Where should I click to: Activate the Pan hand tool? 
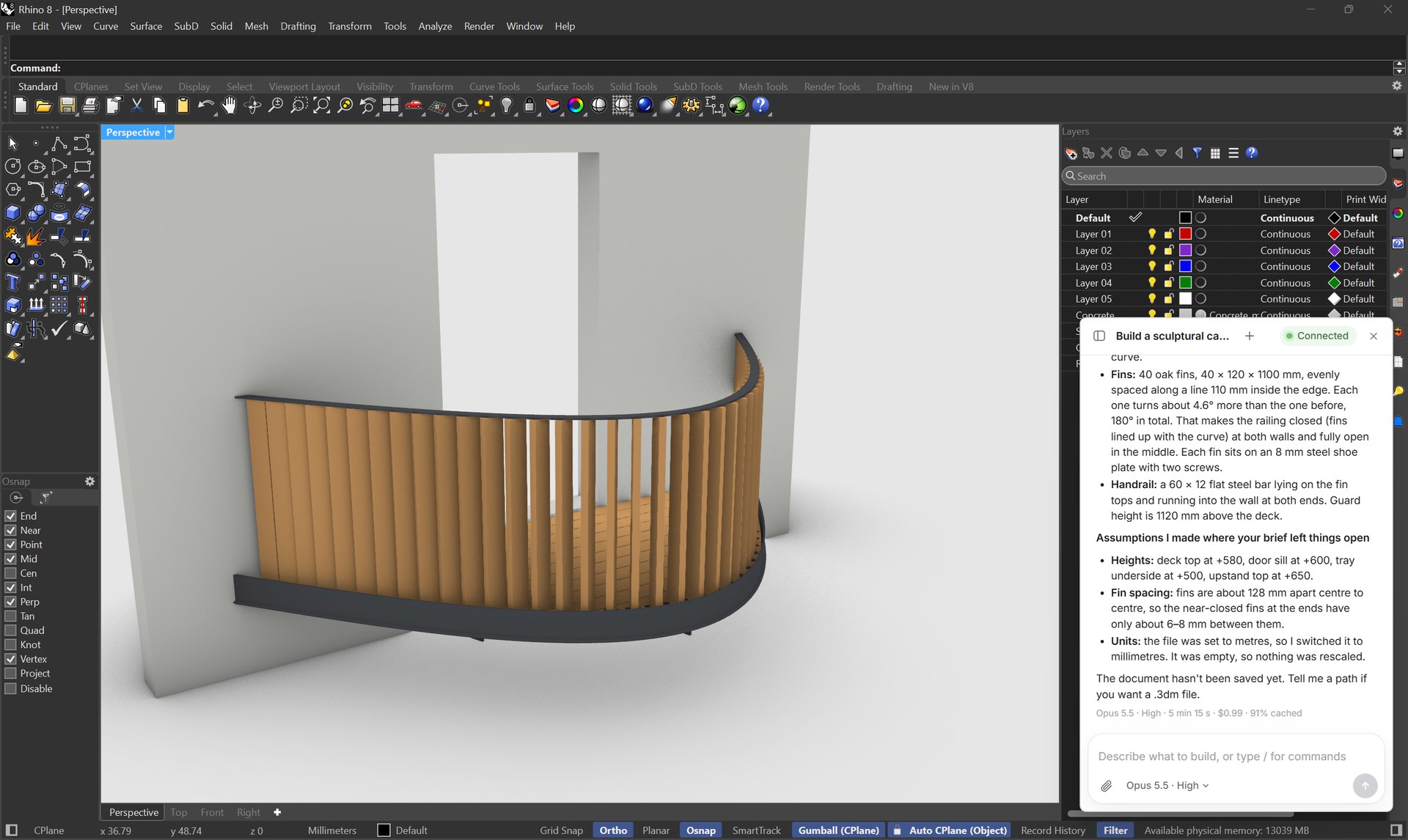[x=230, y=106]
